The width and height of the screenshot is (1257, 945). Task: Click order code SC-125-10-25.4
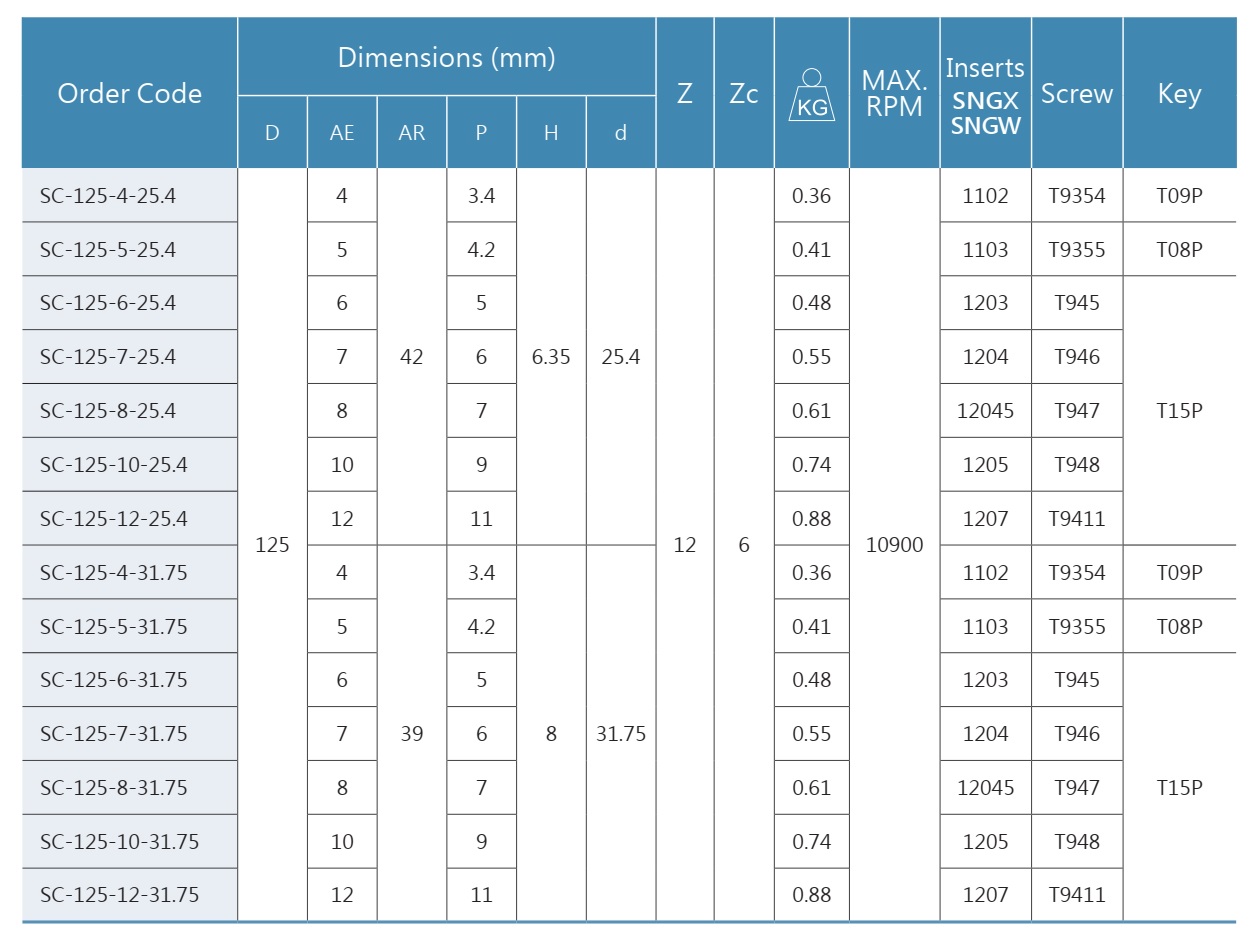click(x=113, y=465)
